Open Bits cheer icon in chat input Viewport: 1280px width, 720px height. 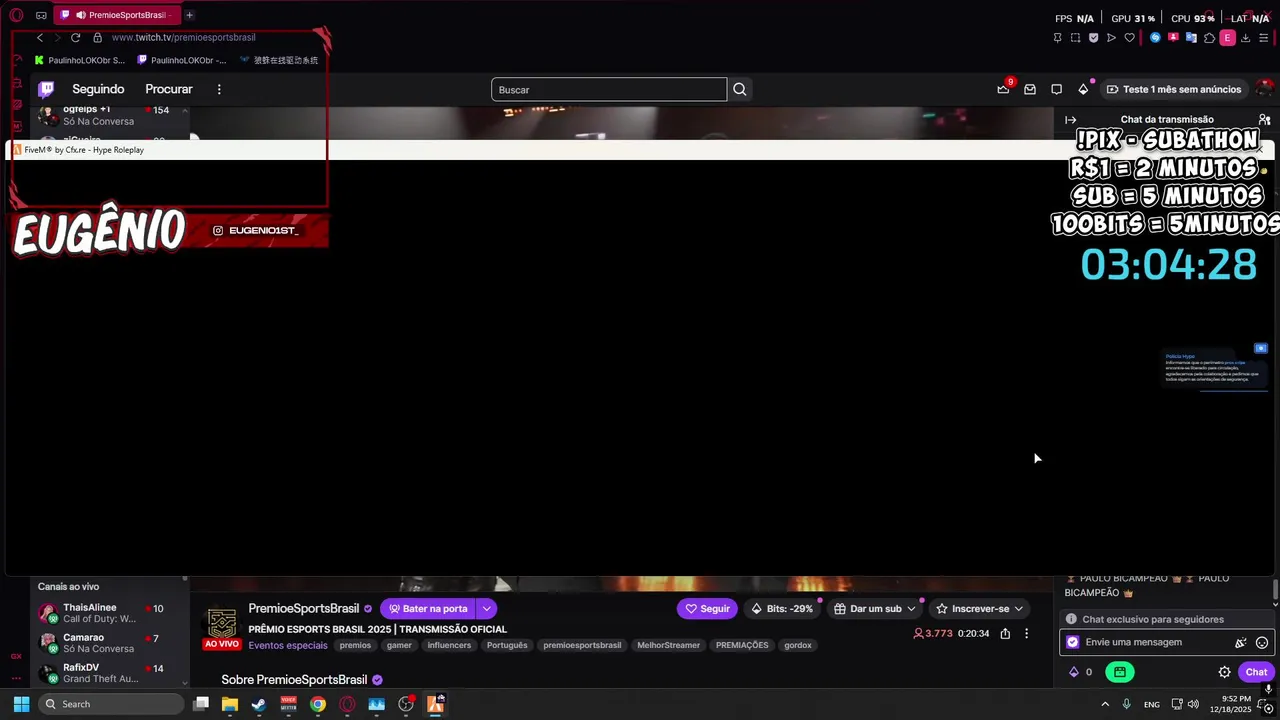(x=1241, y=642)
